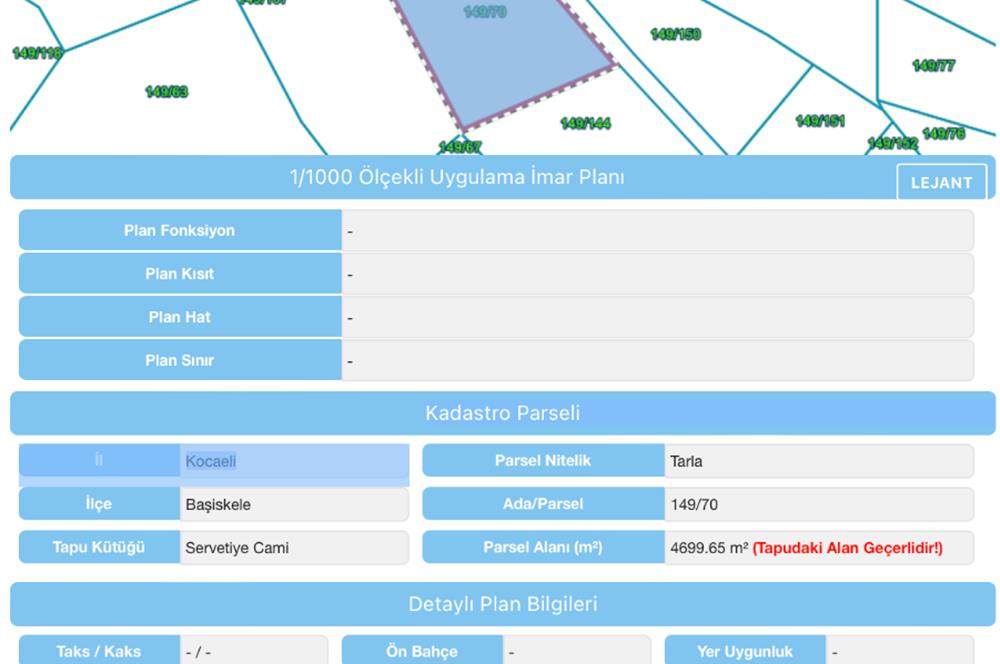Click the Yer Uygunluk label
1000x664 pixels.
(x=745, y=651)
